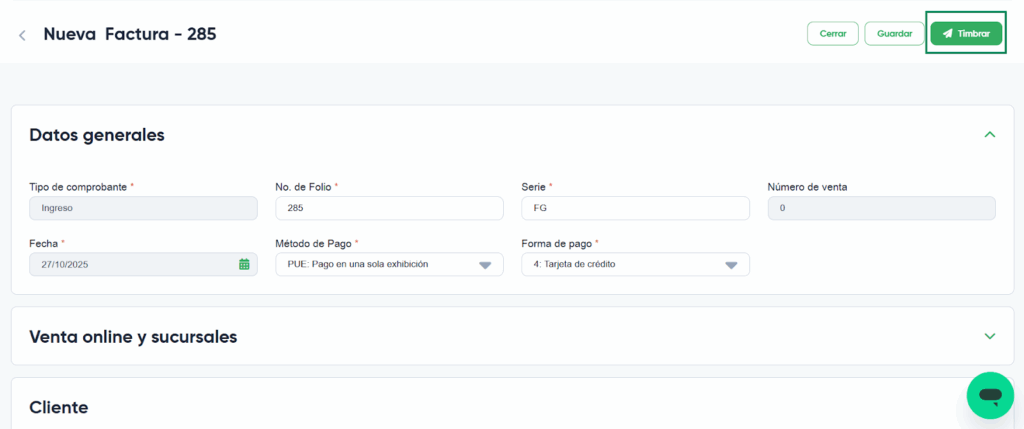The width and height of the screenshot is (1024, 429).
Task: Click the Venta online y sucursales heading
Action: click(x=133, y=337)
